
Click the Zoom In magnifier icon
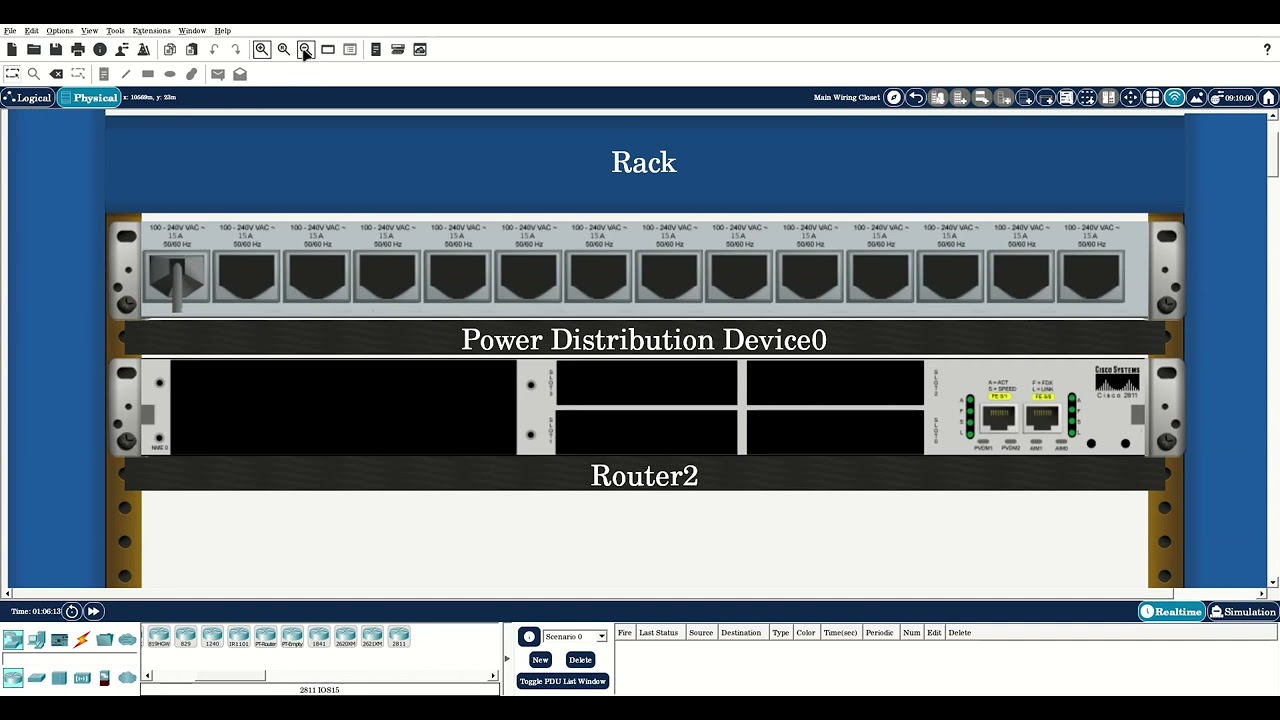tap(262, 49)
